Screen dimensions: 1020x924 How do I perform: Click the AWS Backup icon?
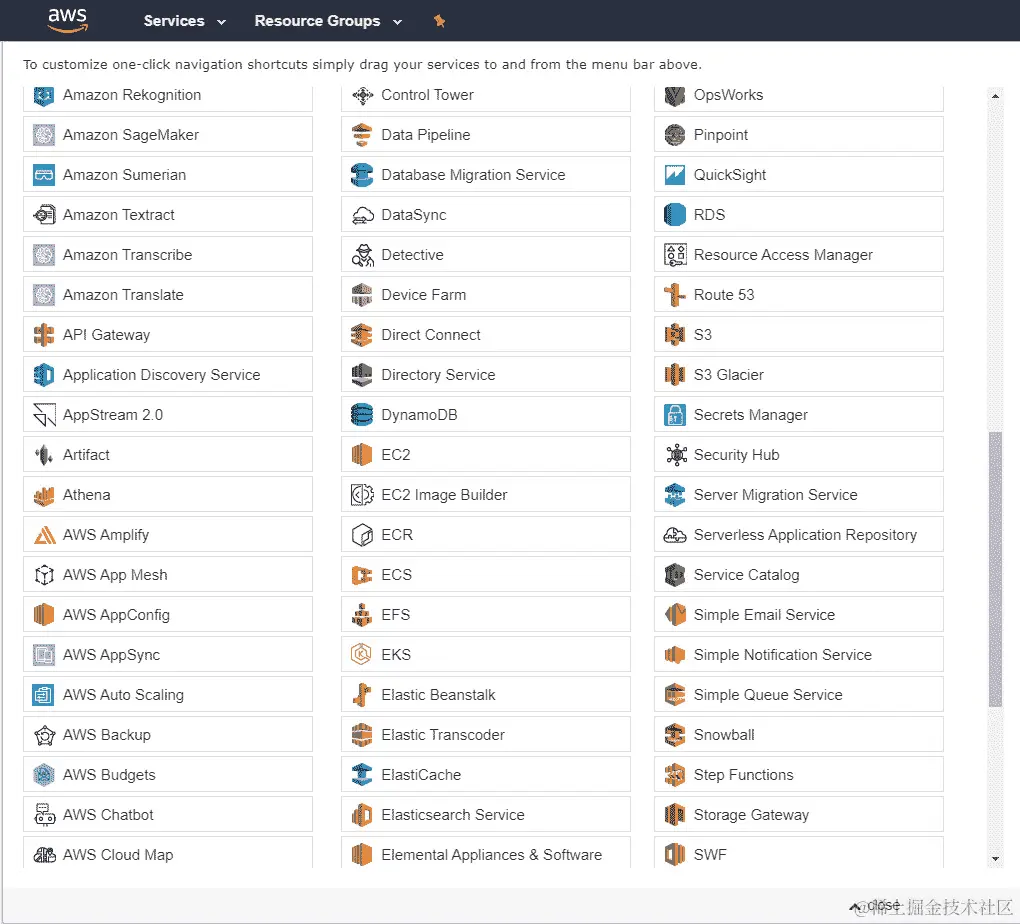(44, 735)
